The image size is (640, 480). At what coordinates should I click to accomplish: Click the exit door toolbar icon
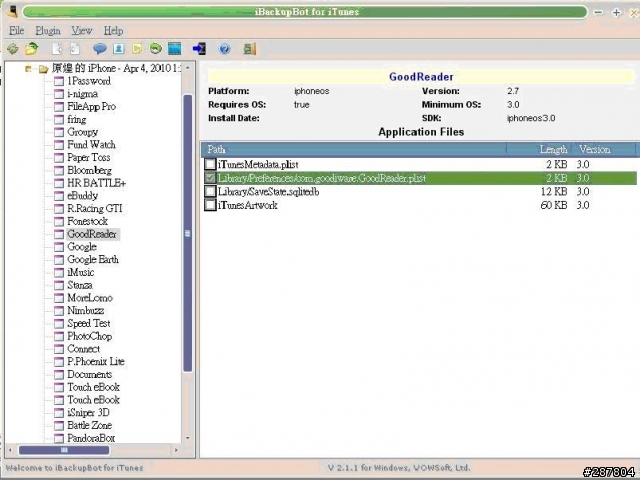pyautogui.click(x=250, y=49)
